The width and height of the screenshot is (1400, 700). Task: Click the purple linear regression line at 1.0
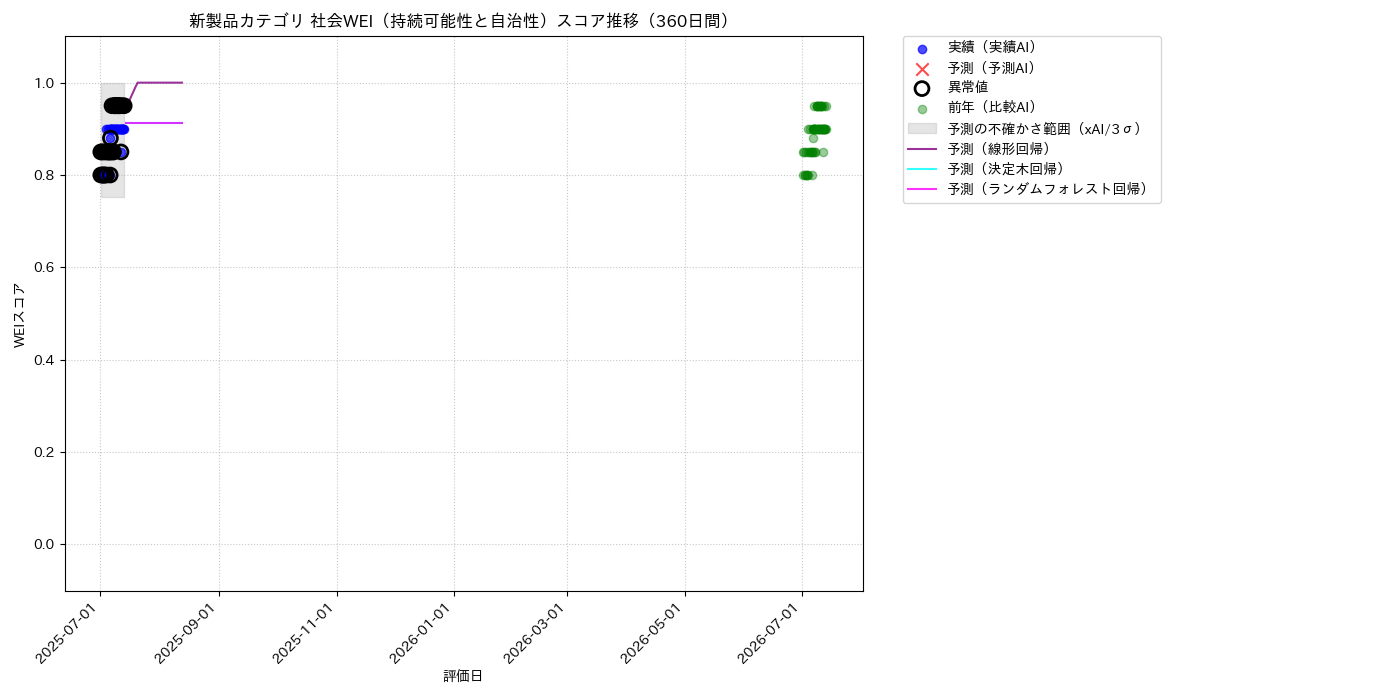pos(160,83)
